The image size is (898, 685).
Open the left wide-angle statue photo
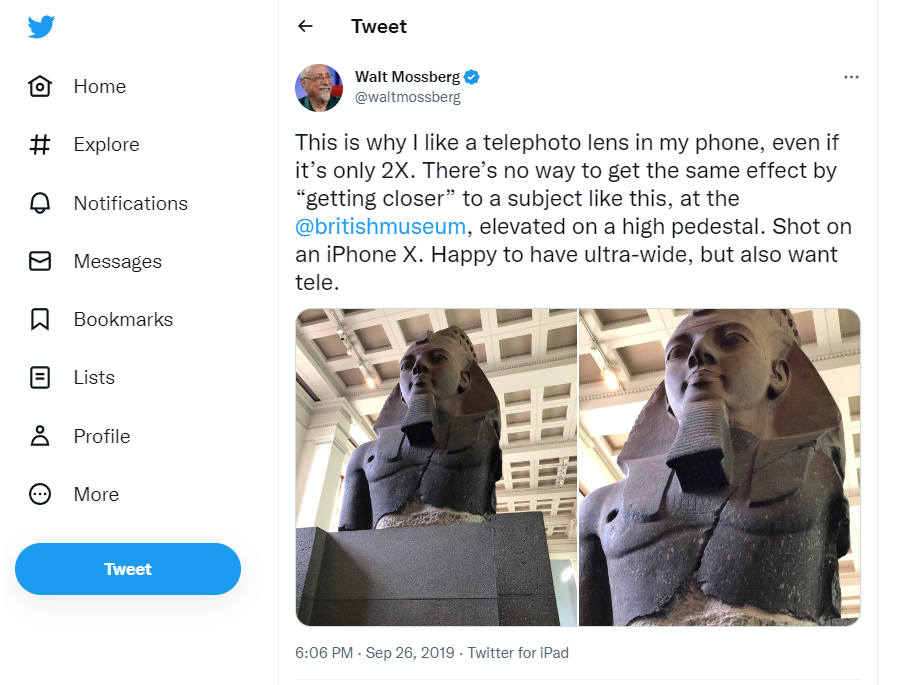pyautogui.click(x=436, y=467)
